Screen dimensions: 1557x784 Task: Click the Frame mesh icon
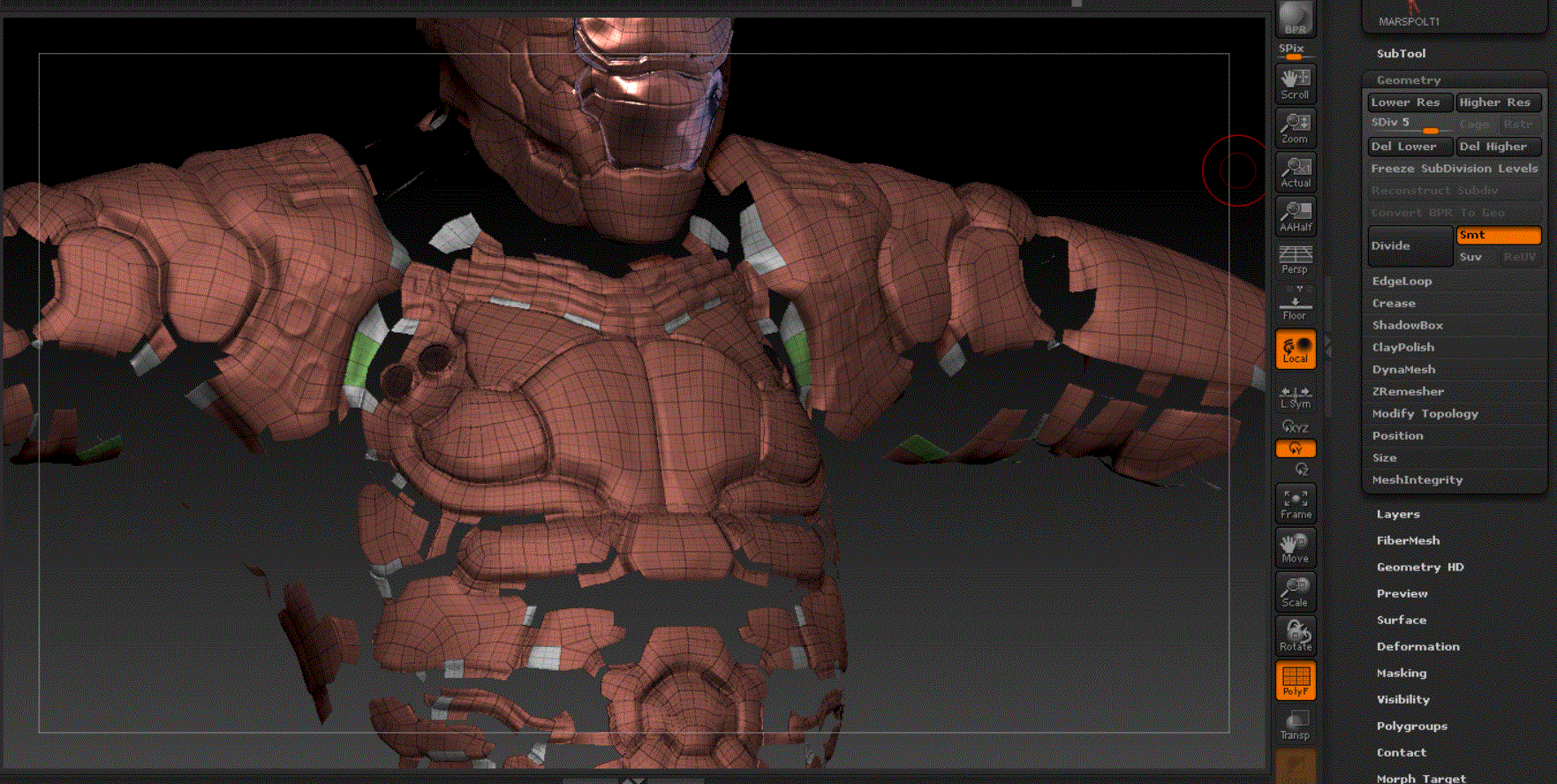click(1296, 503)
